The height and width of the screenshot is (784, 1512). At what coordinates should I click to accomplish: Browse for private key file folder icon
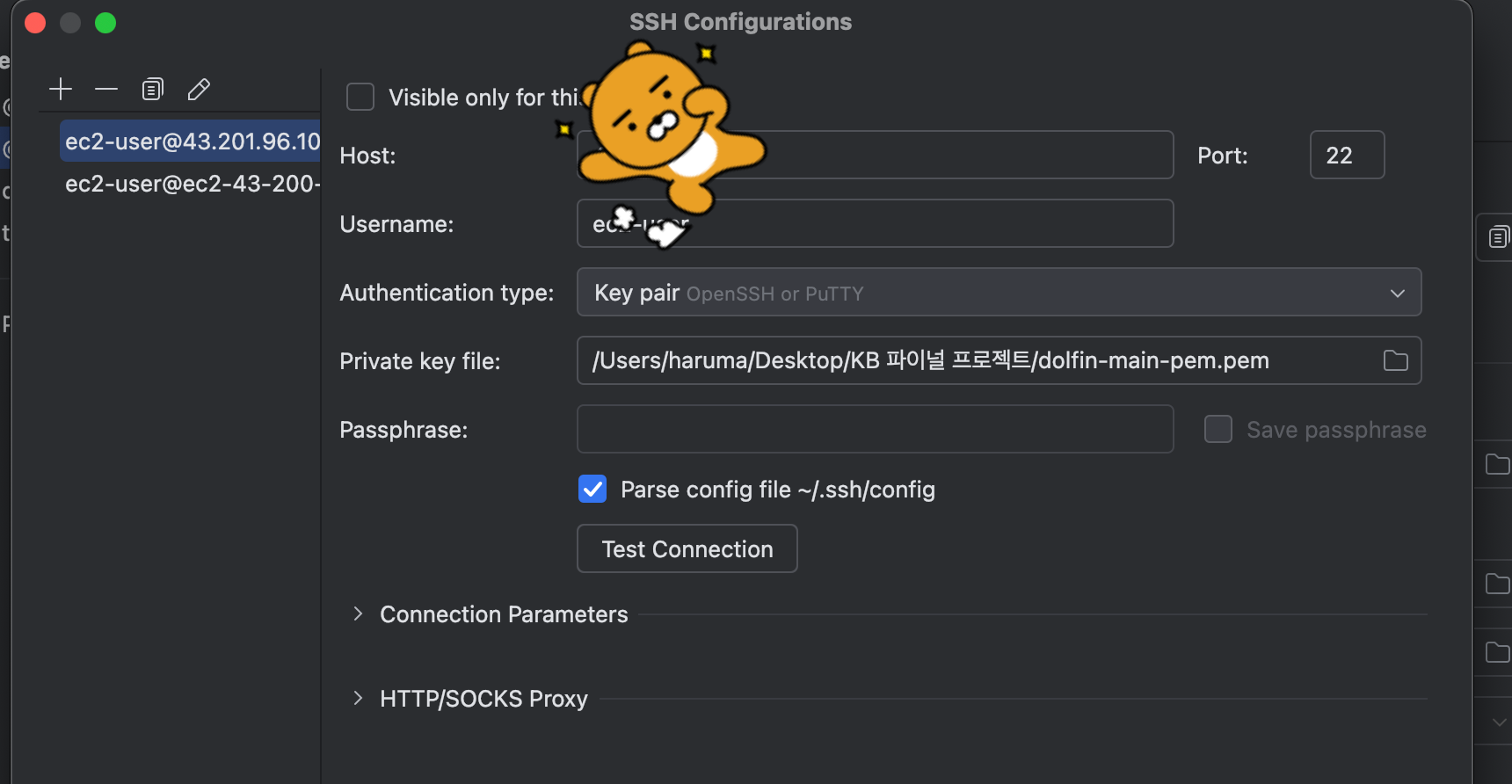(x=1395, y=360)
